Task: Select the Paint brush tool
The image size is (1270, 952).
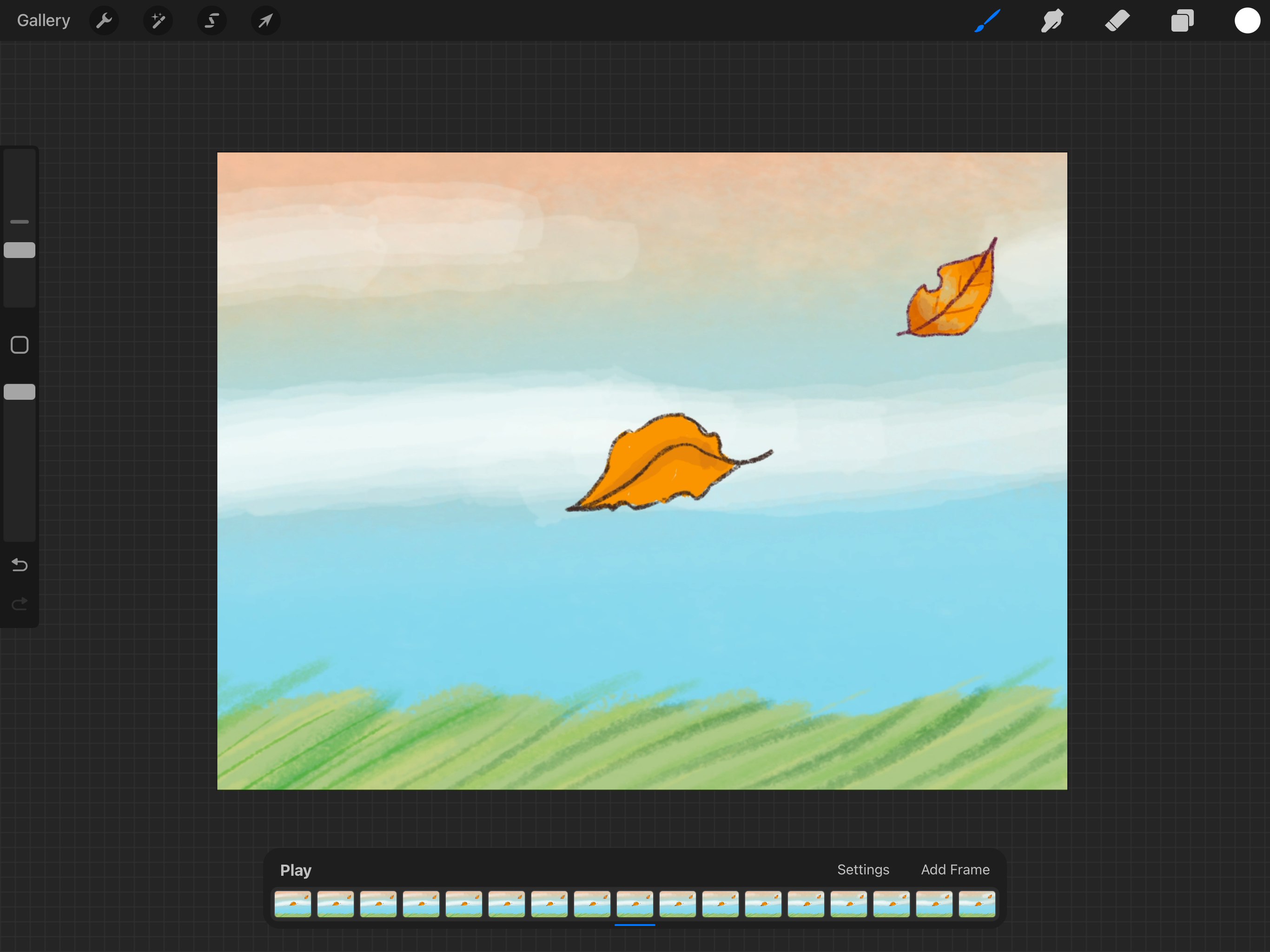Action: (x=987, y=20)
